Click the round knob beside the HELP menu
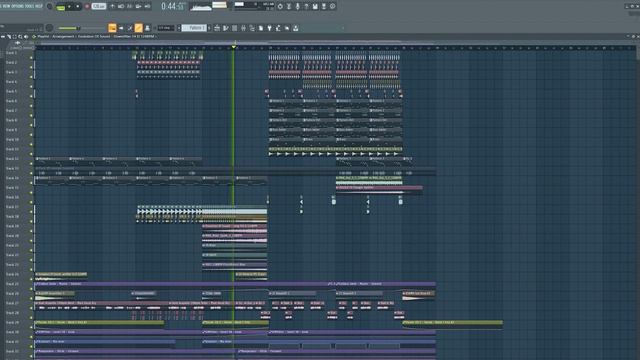Image resolution: width=640 pixels, height=360 pixels. pos(49,6)
